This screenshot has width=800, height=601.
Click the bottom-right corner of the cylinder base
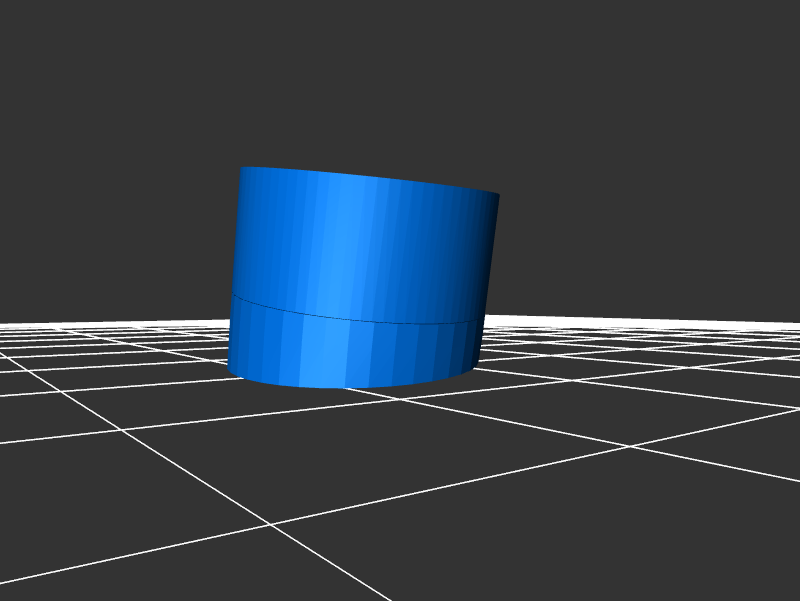coord(478,366)
